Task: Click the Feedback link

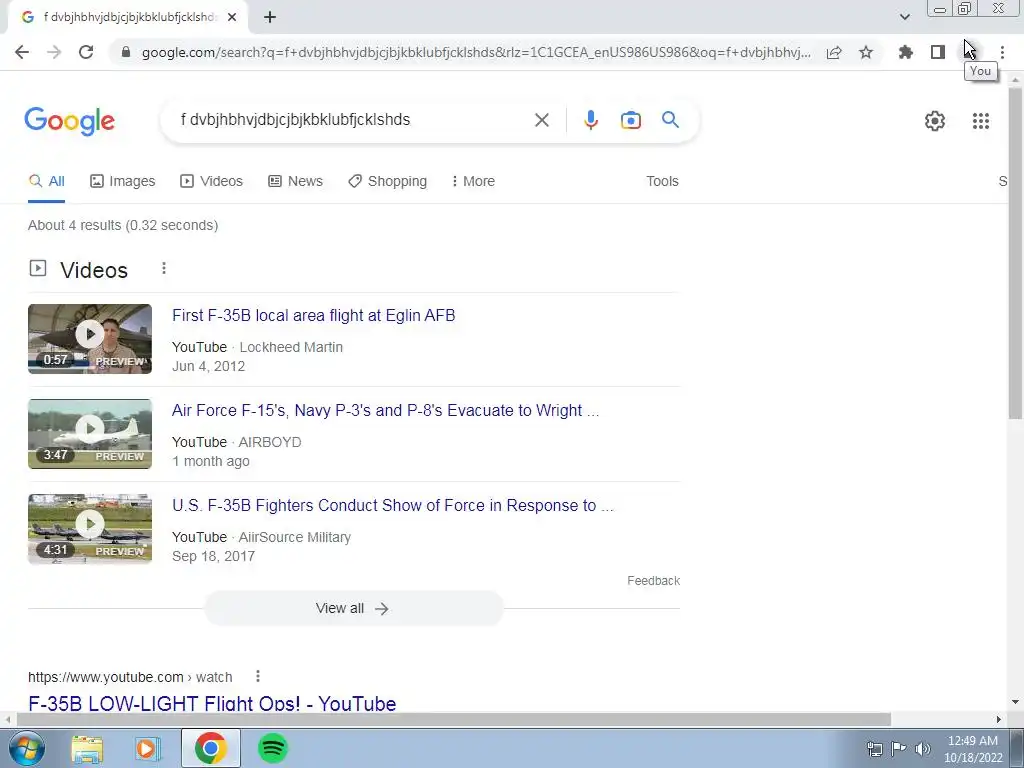Action: [x=654, y=581]
